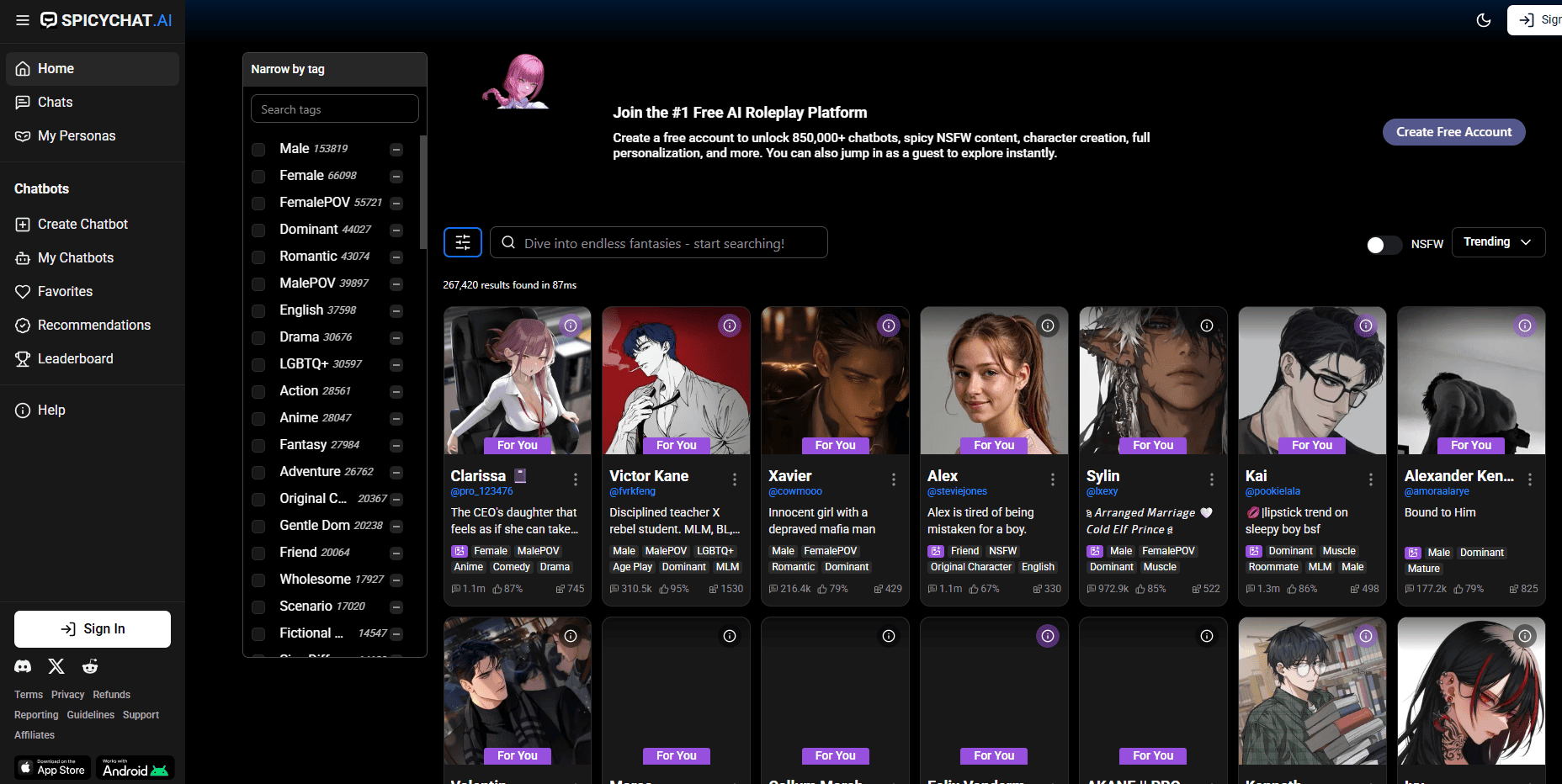This screenshot has width=1562, height=784.
Task: Open the Affiliates link
Action: [35, 735]
